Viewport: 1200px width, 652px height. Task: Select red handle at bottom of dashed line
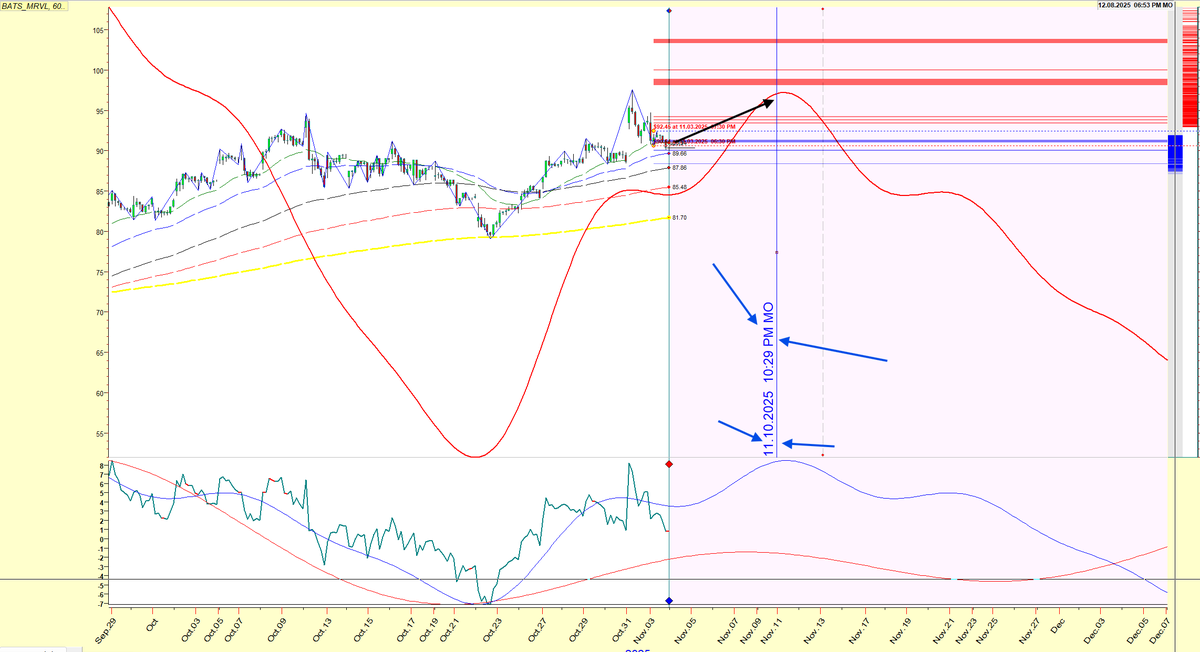click(x=822, y=455)
